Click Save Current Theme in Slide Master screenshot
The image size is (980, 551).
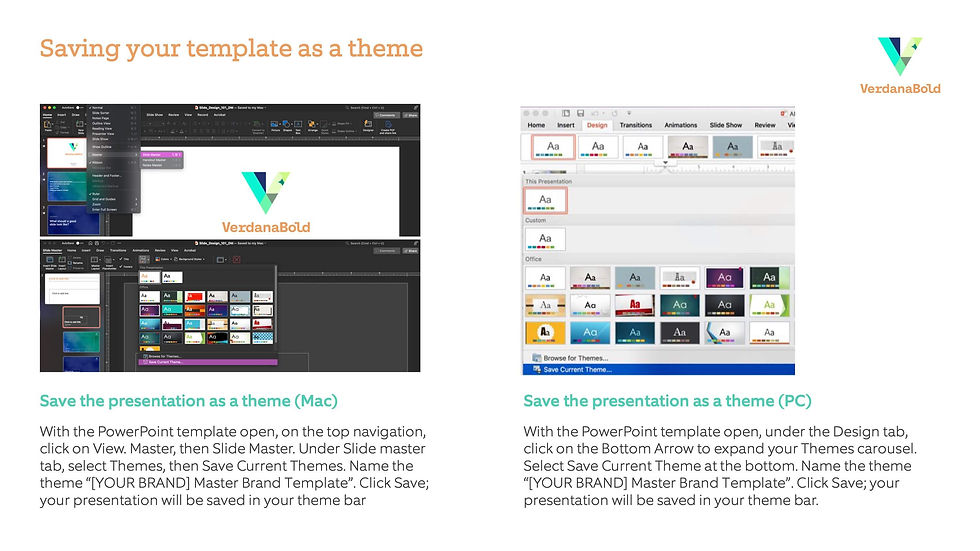[x=207, y=362]
